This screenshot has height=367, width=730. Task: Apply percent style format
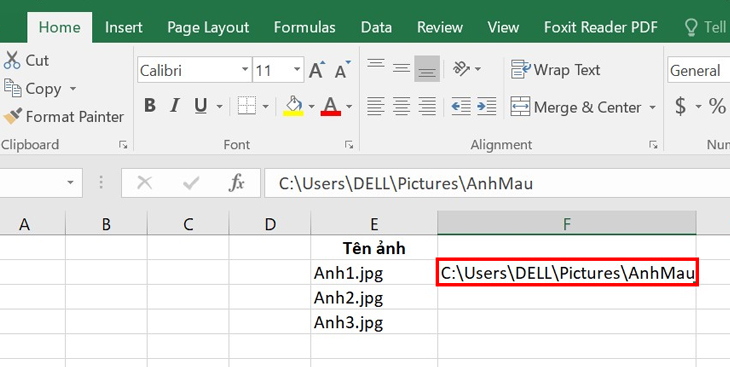pos(717,106)
